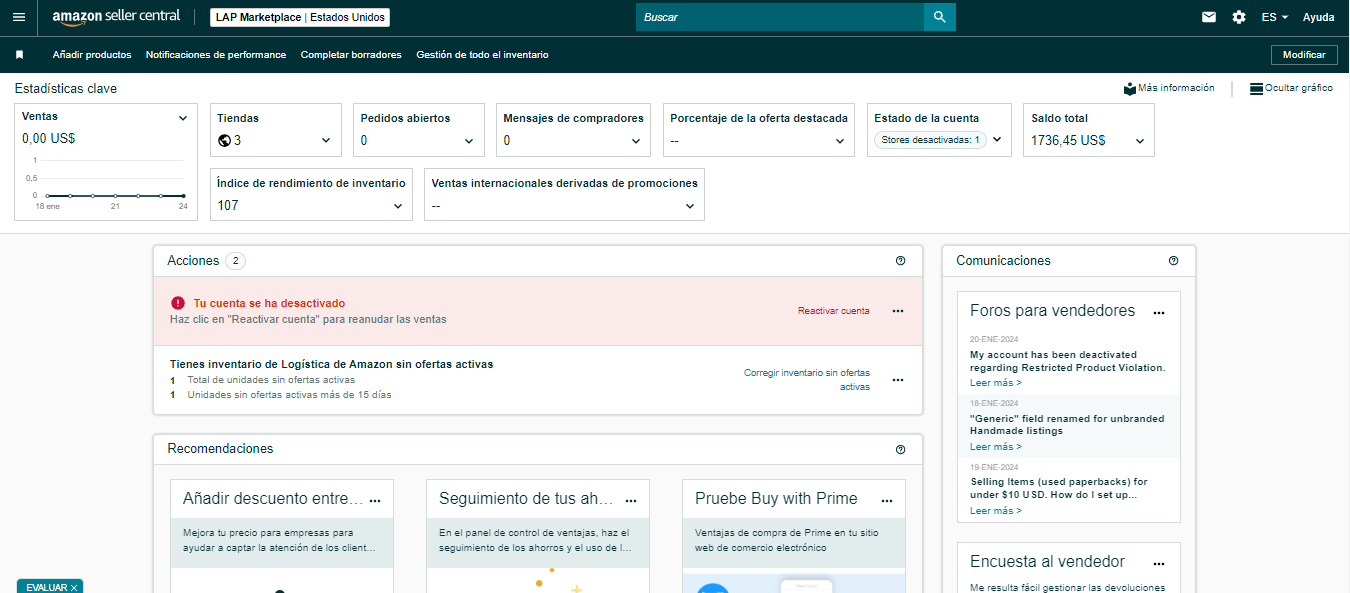Expand the Pedidos abiertos dropdown

[x=469, y=141]
